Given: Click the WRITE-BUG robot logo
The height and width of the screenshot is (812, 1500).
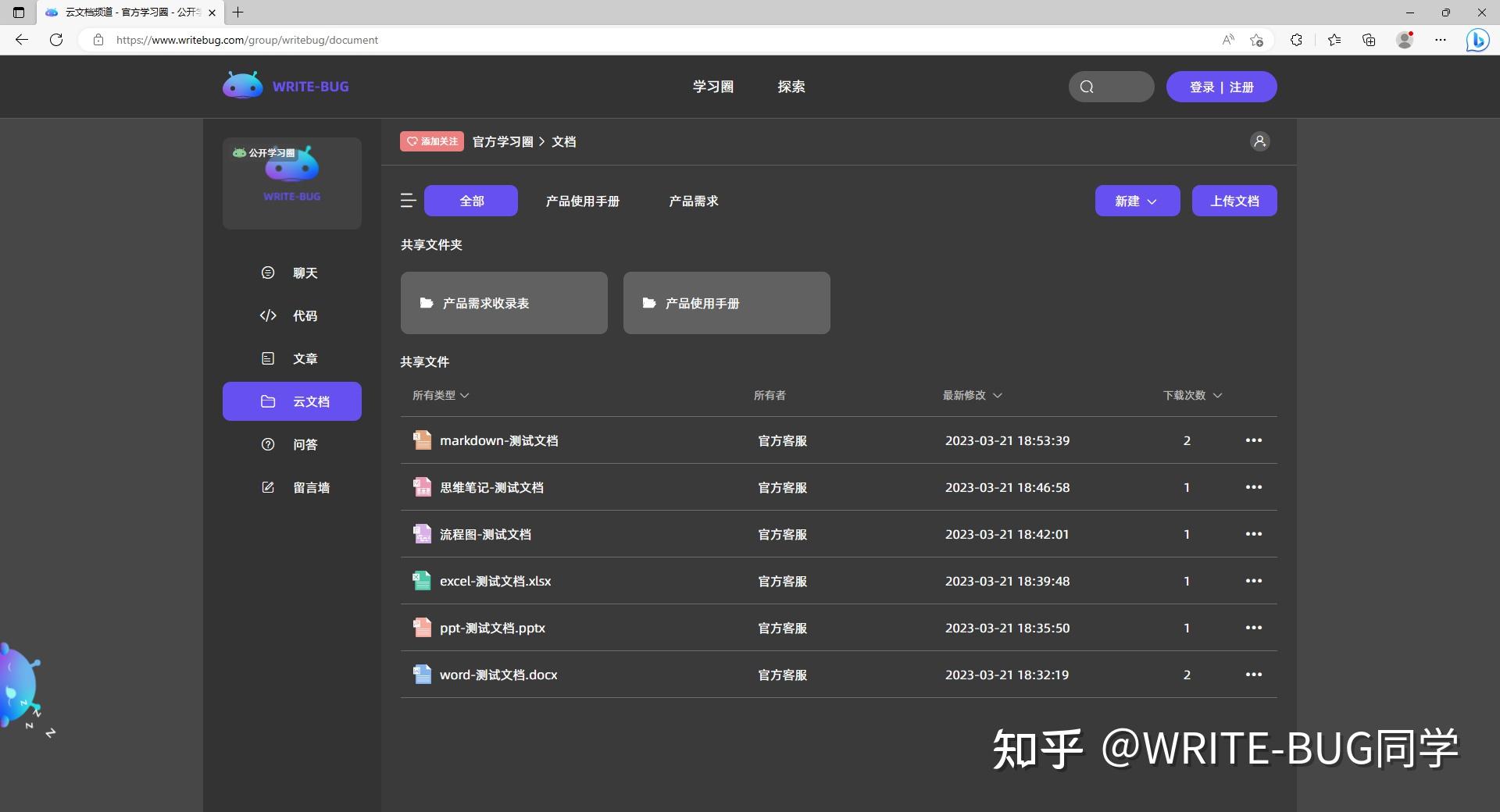Looking at the screenshot, I should click(242, 84).
